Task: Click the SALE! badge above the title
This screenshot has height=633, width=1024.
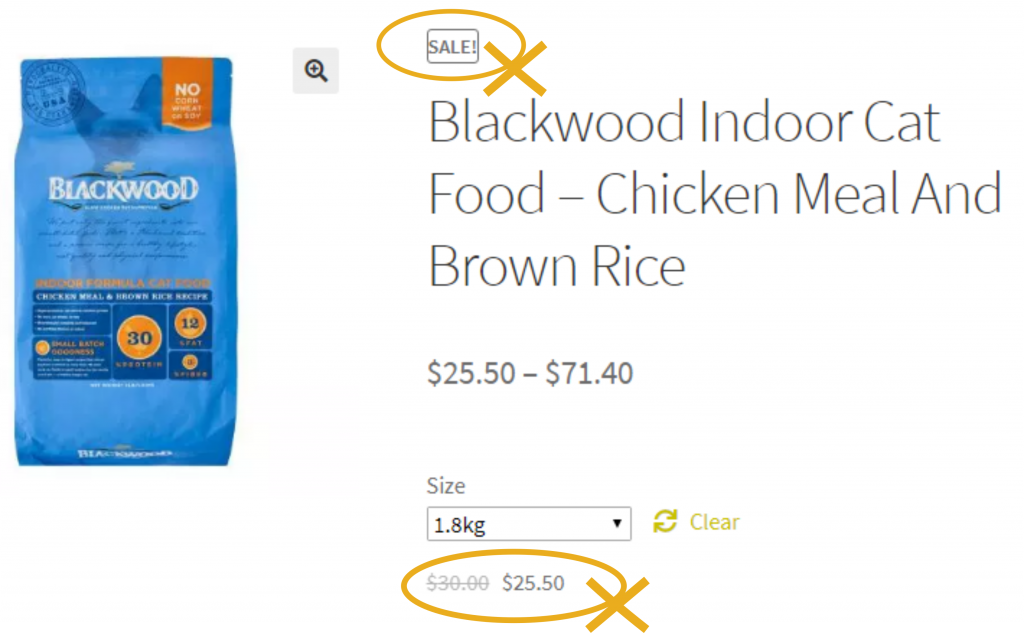Action: click(453, 46)
